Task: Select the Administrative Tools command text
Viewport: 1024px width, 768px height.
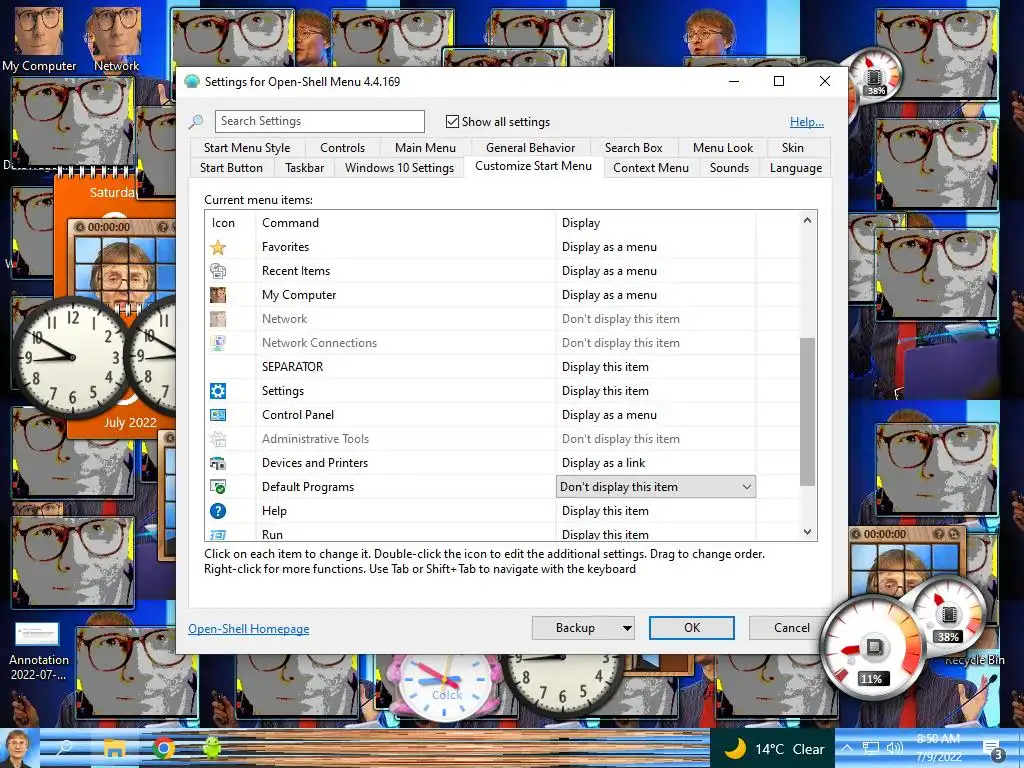Action: coord(315,439)
